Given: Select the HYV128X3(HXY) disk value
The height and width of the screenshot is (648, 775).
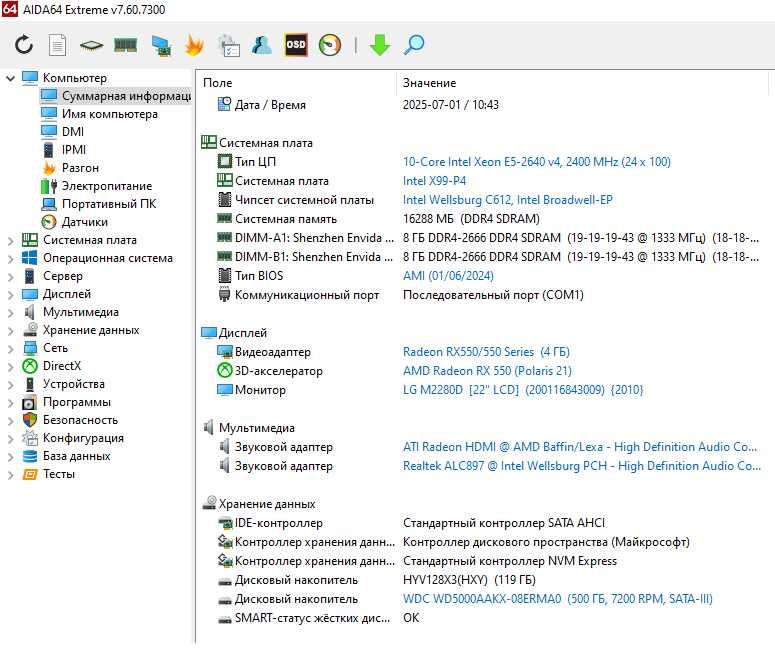Looking at the screenshot, I should (469, 580).
